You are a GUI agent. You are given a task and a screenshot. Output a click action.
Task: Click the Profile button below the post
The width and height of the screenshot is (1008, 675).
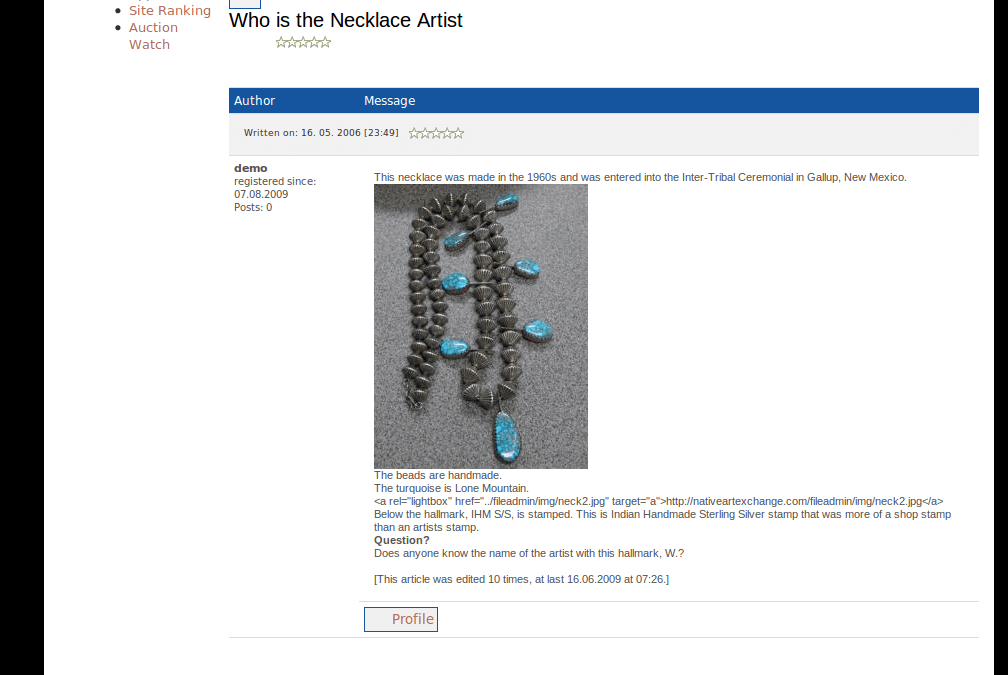coord(400,619)
